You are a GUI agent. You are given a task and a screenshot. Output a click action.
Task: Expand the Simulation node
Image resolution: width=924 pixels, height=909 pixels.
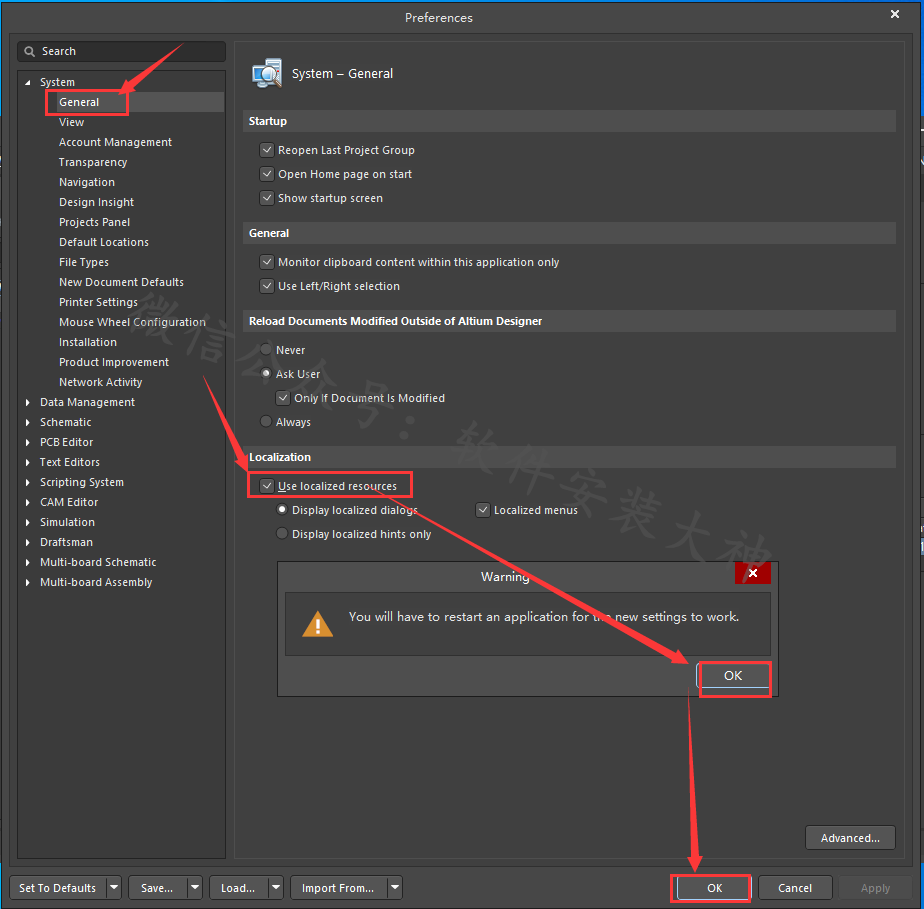tap(28, 523)
